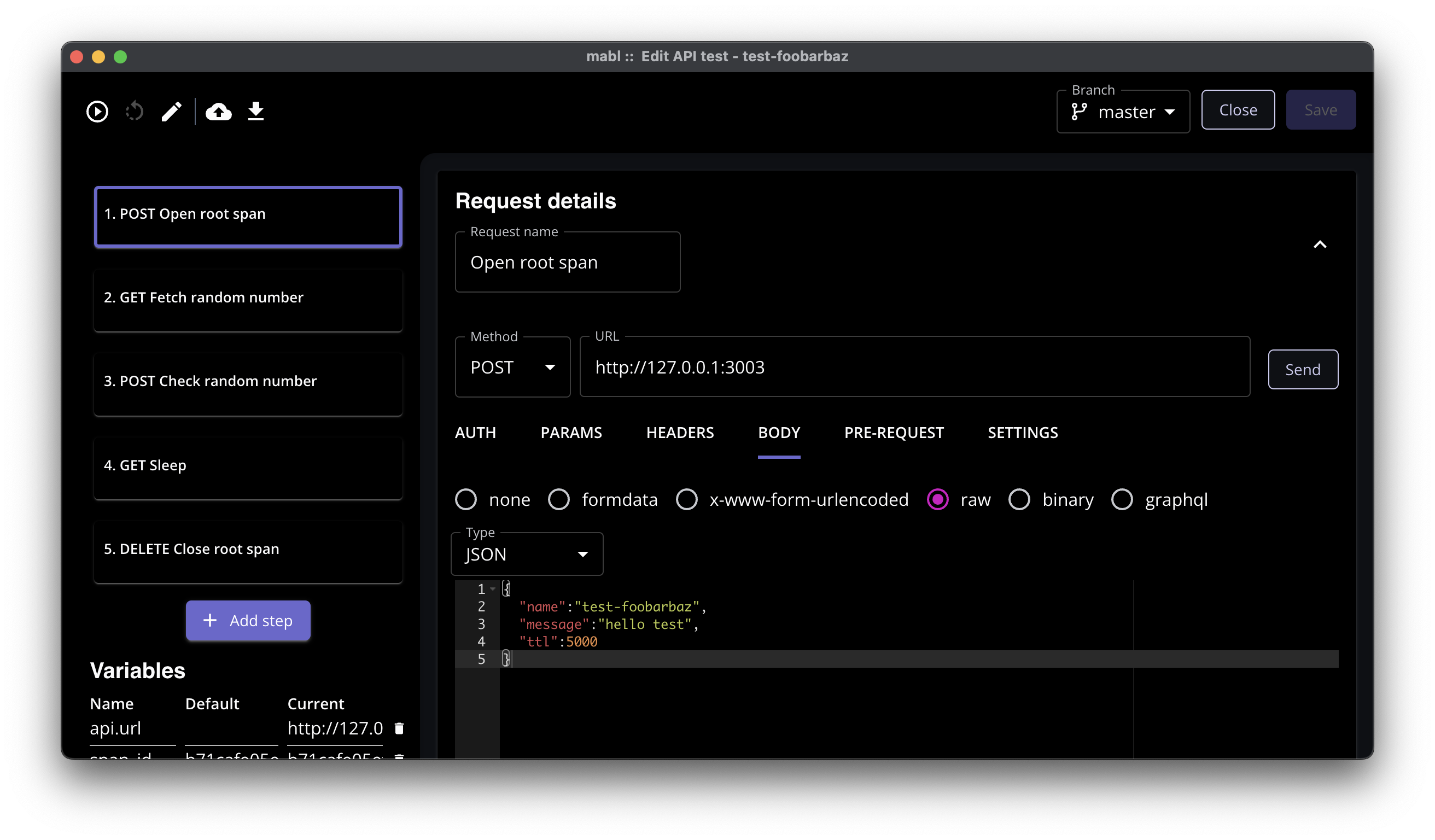1435x840 pixels.
Task: Open the pencil edit icon
Action: click(171, 111)
